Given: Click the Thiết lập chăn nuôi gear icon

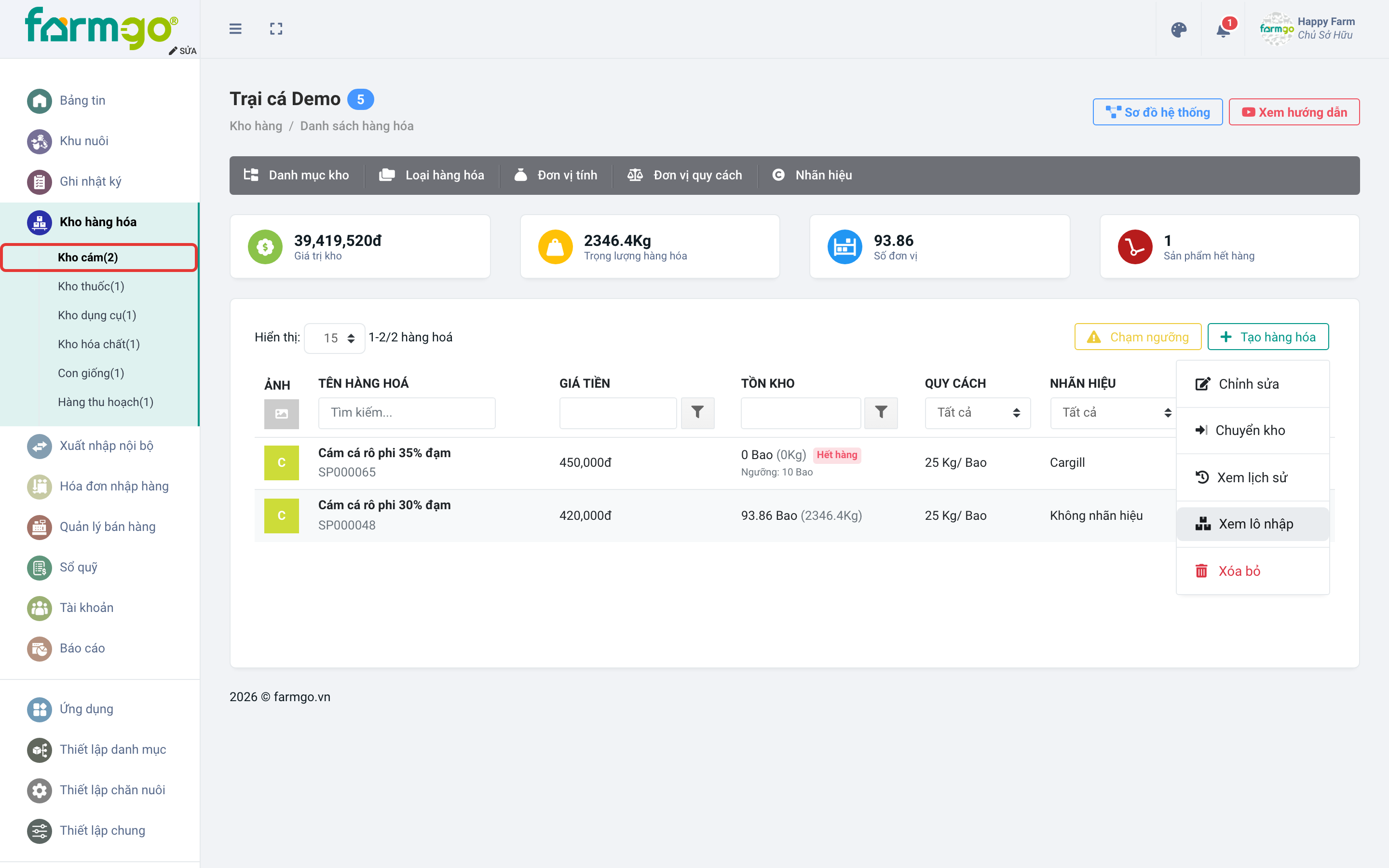Looking at the screenshot, I should coord(39,790).
